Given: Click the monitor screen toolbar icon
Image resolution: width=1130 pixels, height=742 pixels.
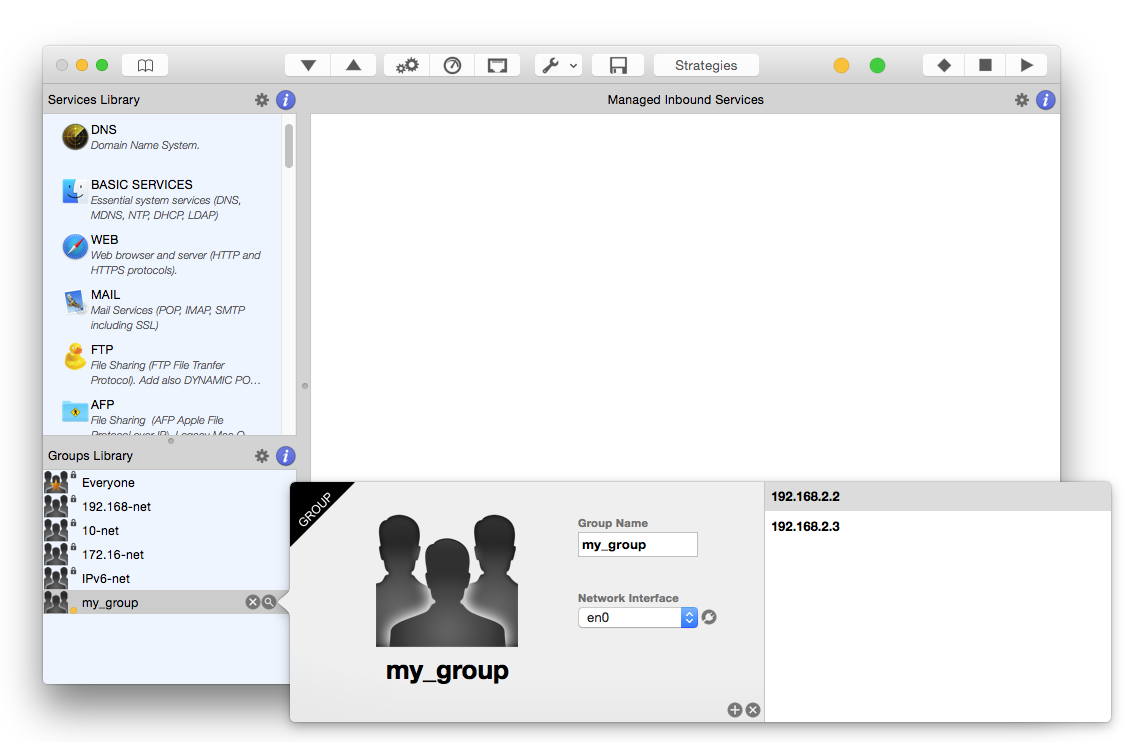Looking at the screenshot, I should [497, 65].
